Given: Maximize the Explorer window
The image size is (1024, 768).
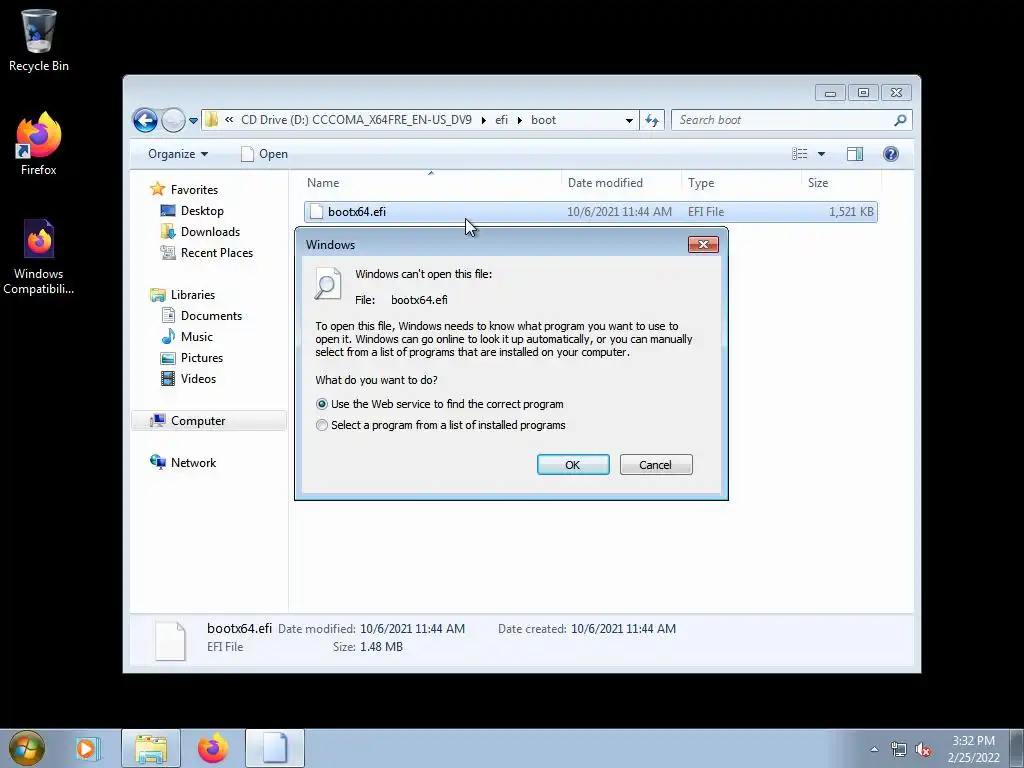Looking at the screenshot, I should click(863, 93).
